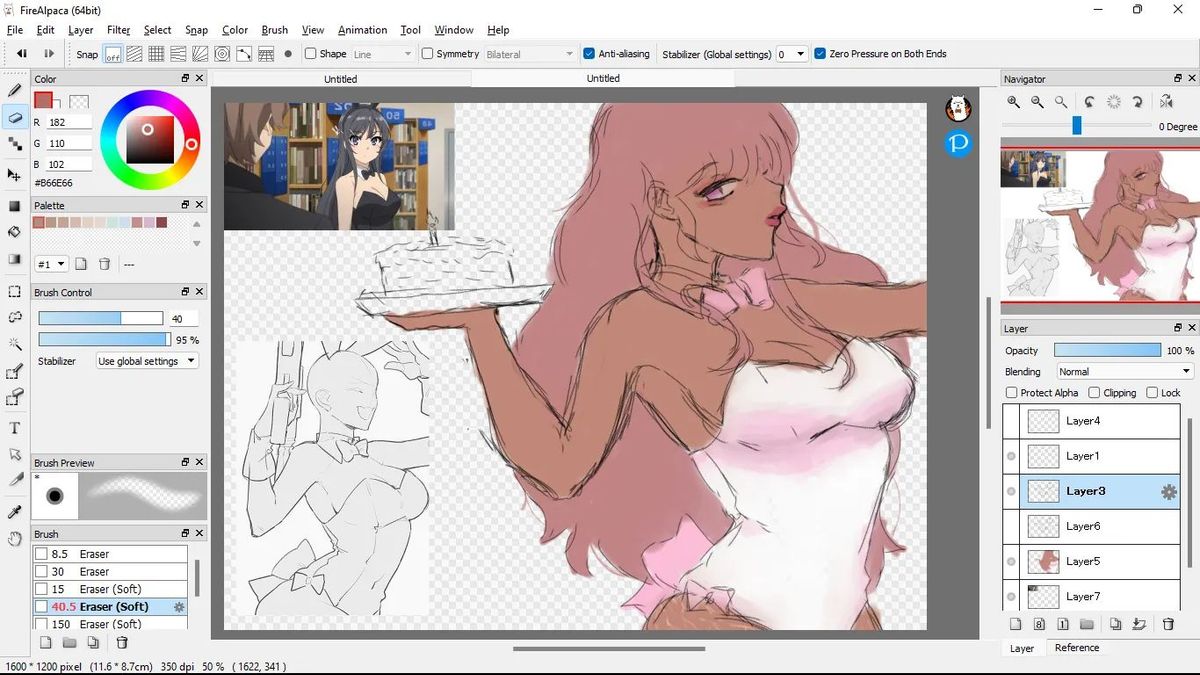Open the Animation menu
The height and width of the screenshot is (675, 1200).
click(x=362, y=30)
